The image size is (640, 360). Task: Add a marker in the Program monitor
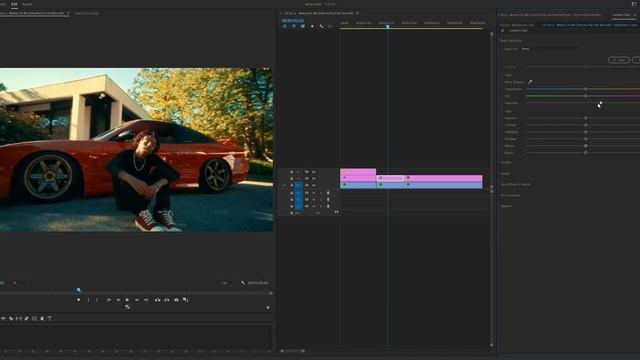pos(78,300)
